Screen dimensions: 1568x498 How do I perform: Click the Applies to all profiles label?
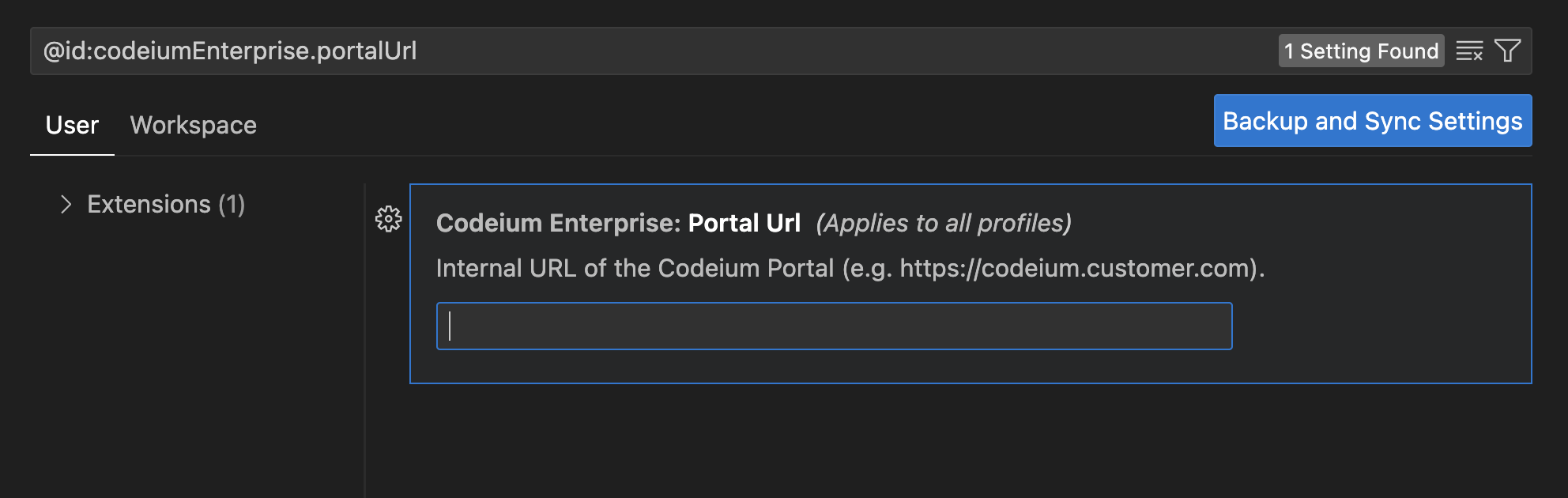coord(944,224)
